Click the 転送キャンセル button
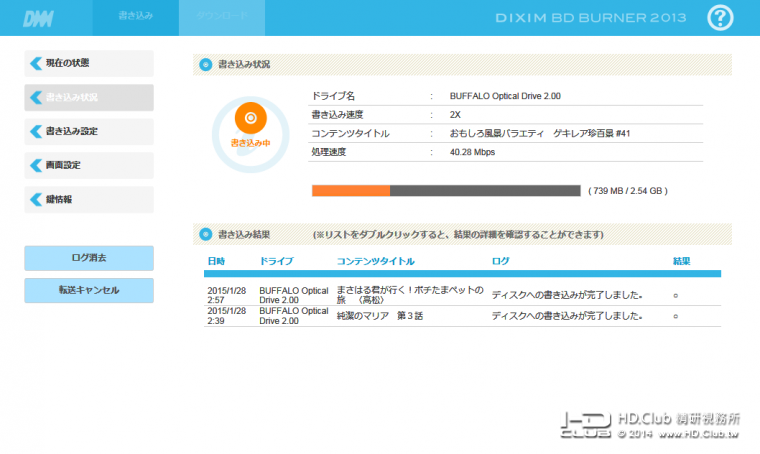 pos(89,290)
